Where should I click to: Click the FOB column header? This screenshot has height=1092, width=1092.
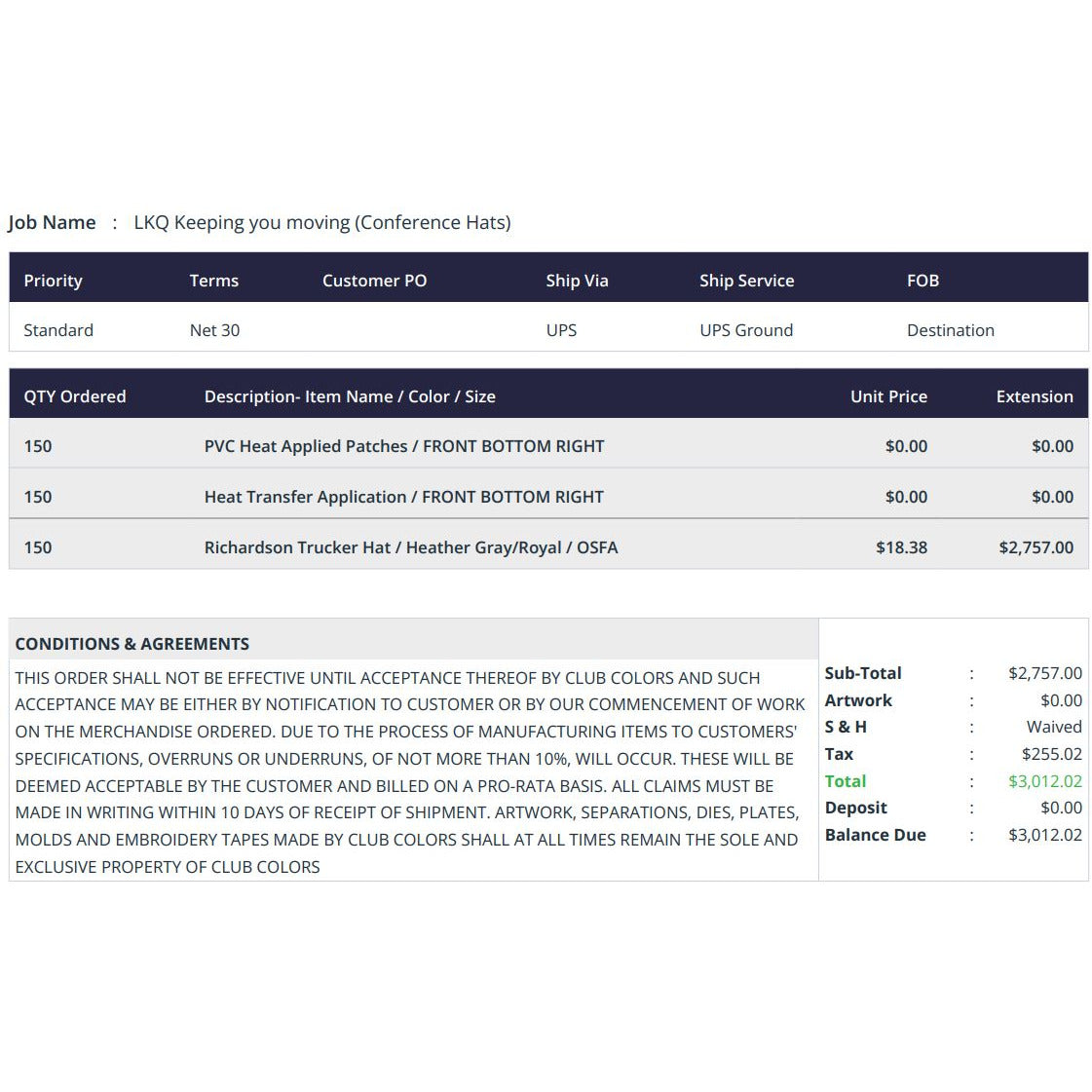pyautogui.click(x=923, y=280)
